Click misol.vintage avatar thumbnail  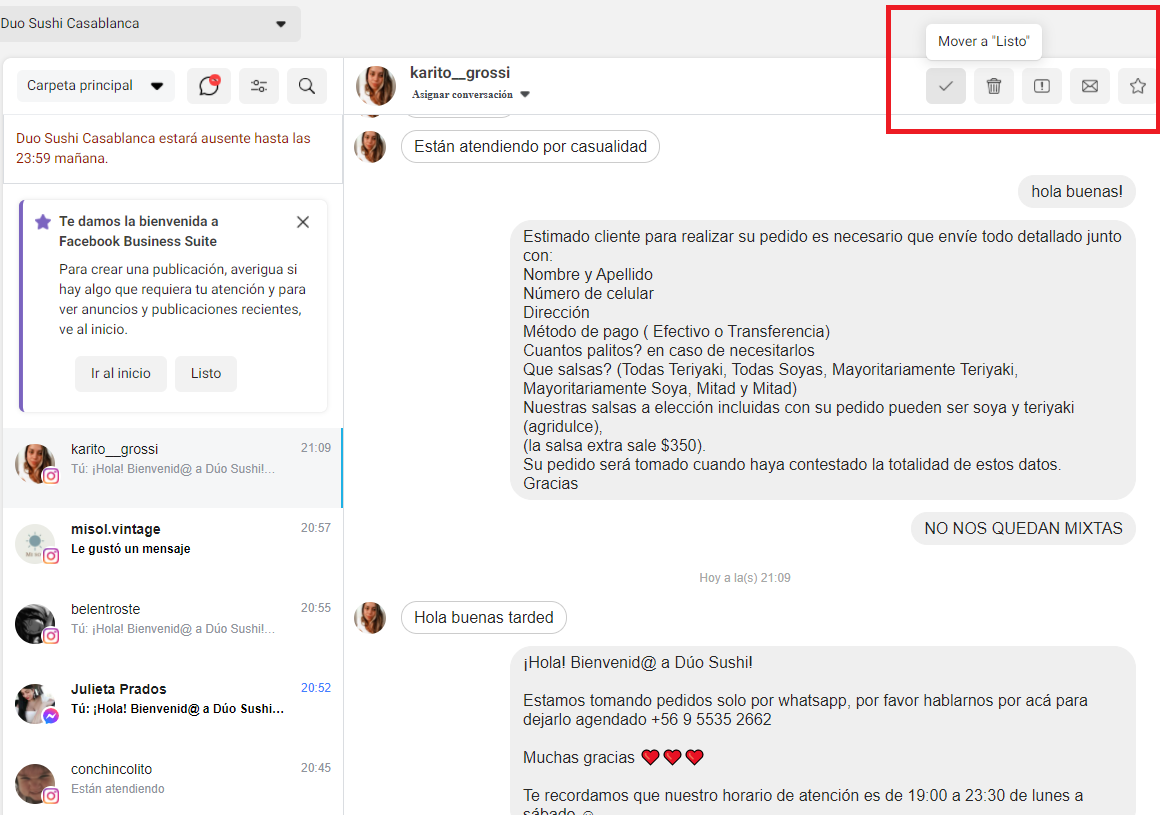(36, 544)
